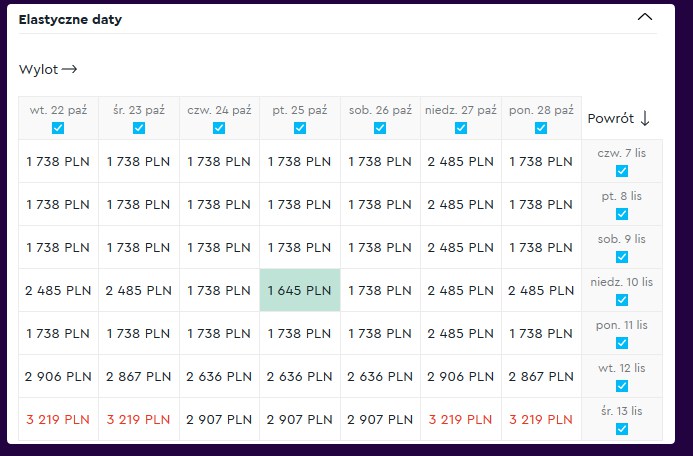
Task: Select 2 636 PLN for 24 paź – 12 lis
Action: tap(219, 376)
